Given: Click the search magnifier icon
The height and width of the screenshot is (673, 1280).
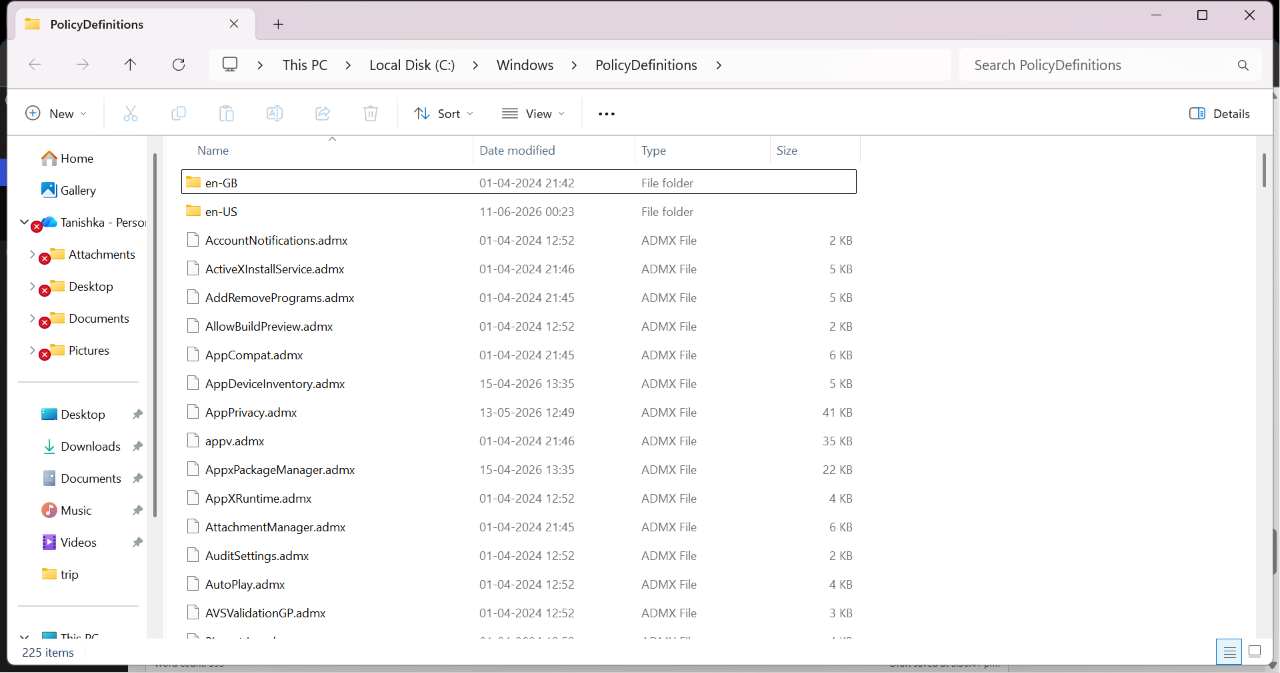Looking at the screenshot, I should point(1243,65).
